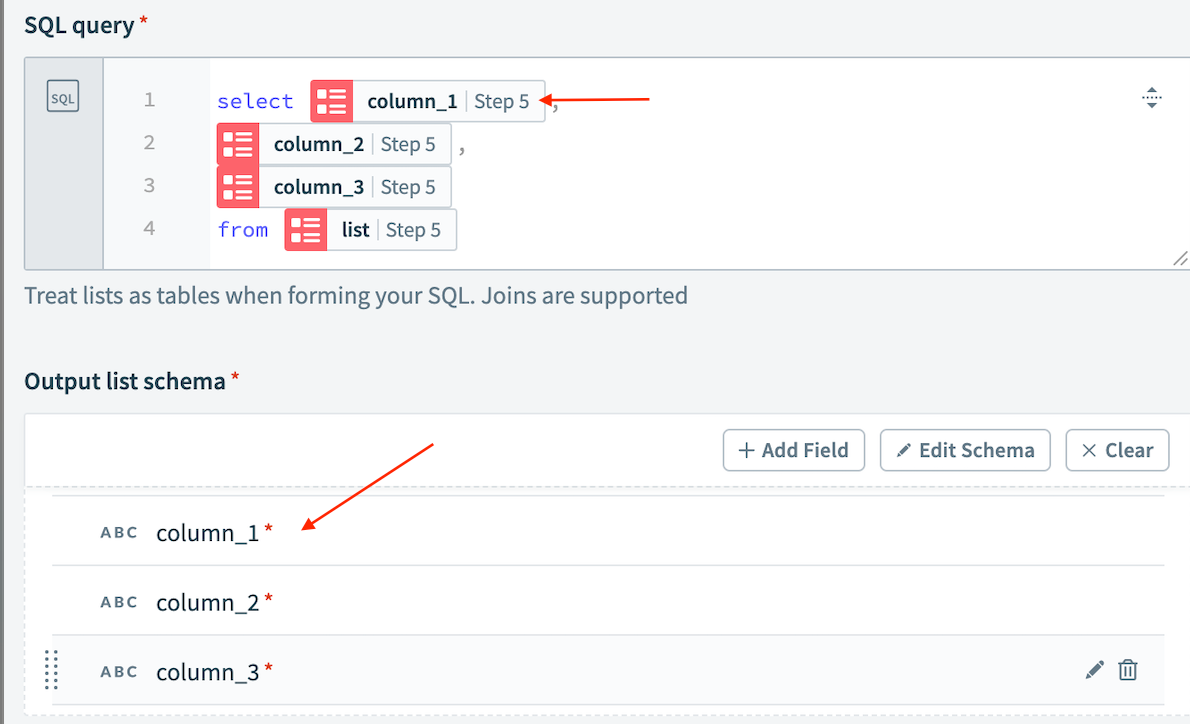Click the ABC type icon beside column_1 field
Viewport: 1190px width, 724px height.
(119, 532)
